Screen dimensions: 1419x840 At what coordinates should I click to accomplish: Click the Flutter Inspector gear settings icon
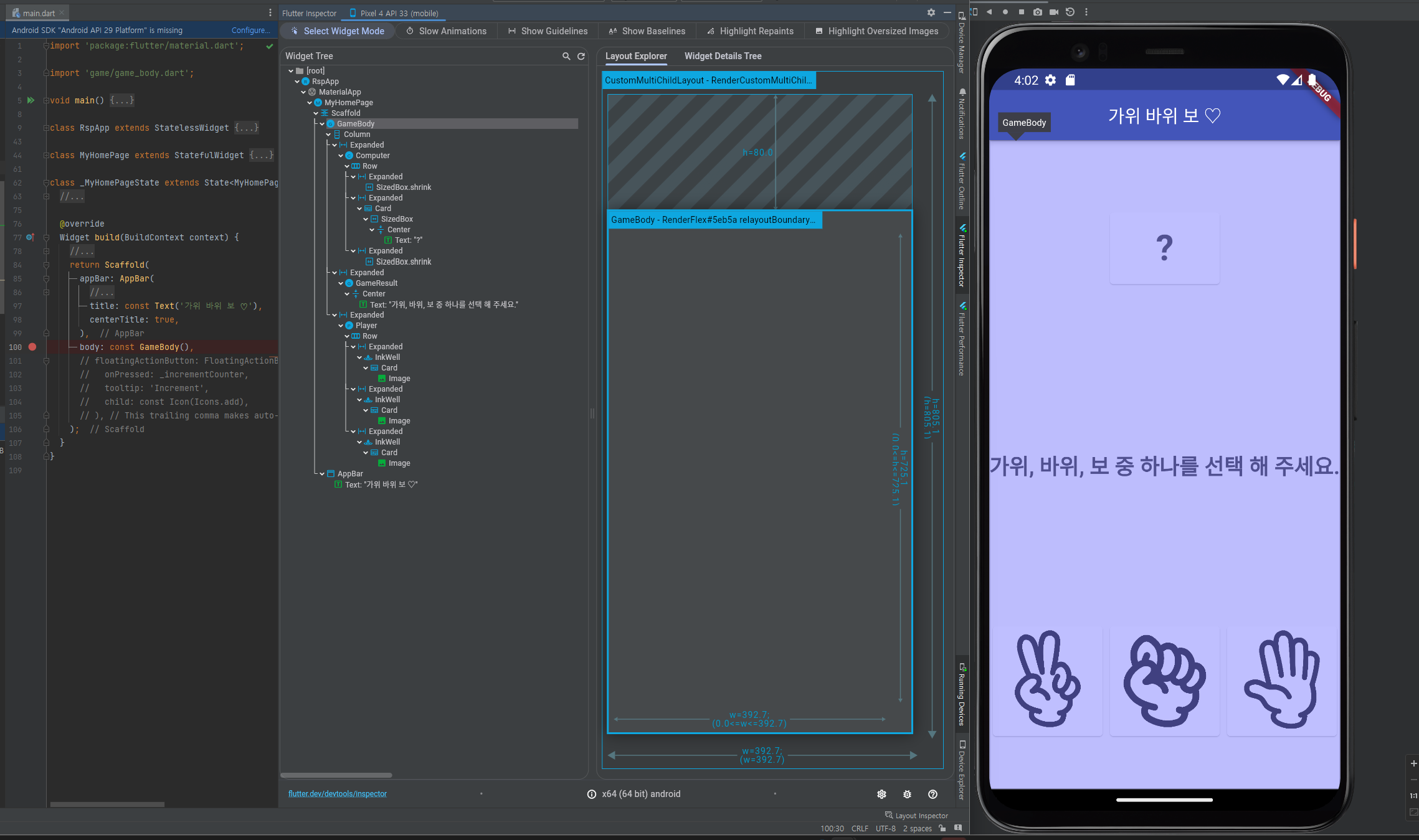(931, 12)
